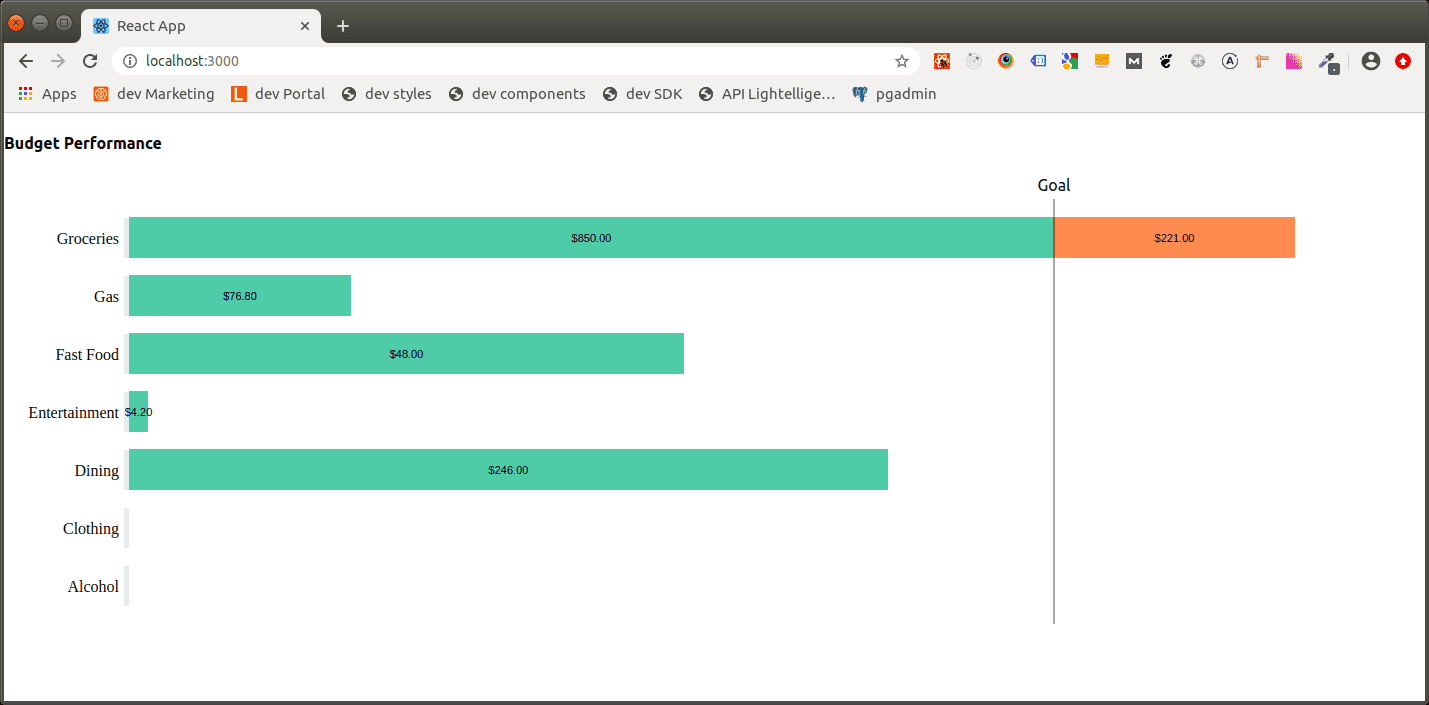Click inside the address bar
Image resolution: width=1429 pixels, height=705 pixels.
400,61
